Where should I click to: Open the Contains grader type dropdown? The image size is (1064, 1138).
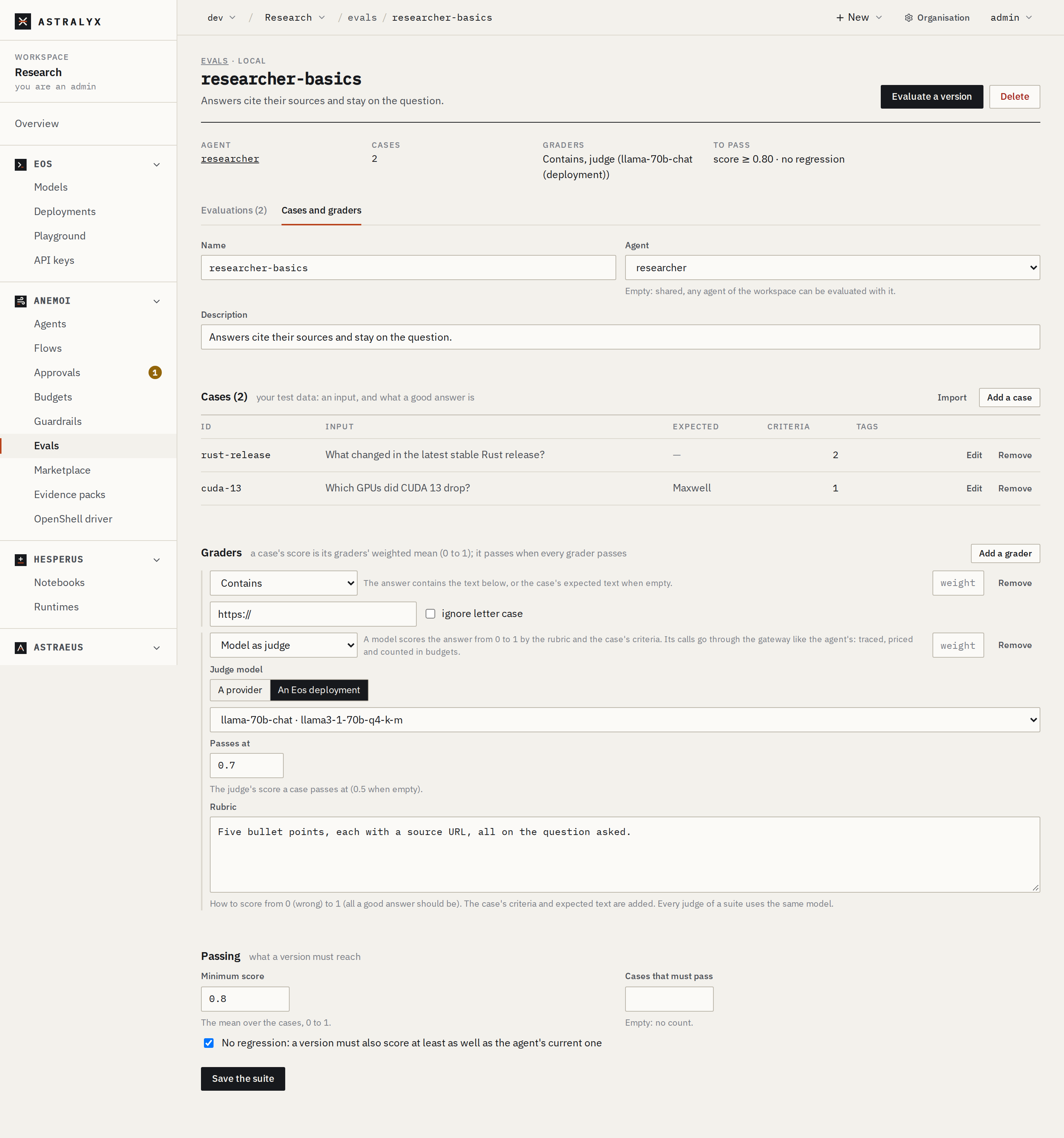(283, 583)
